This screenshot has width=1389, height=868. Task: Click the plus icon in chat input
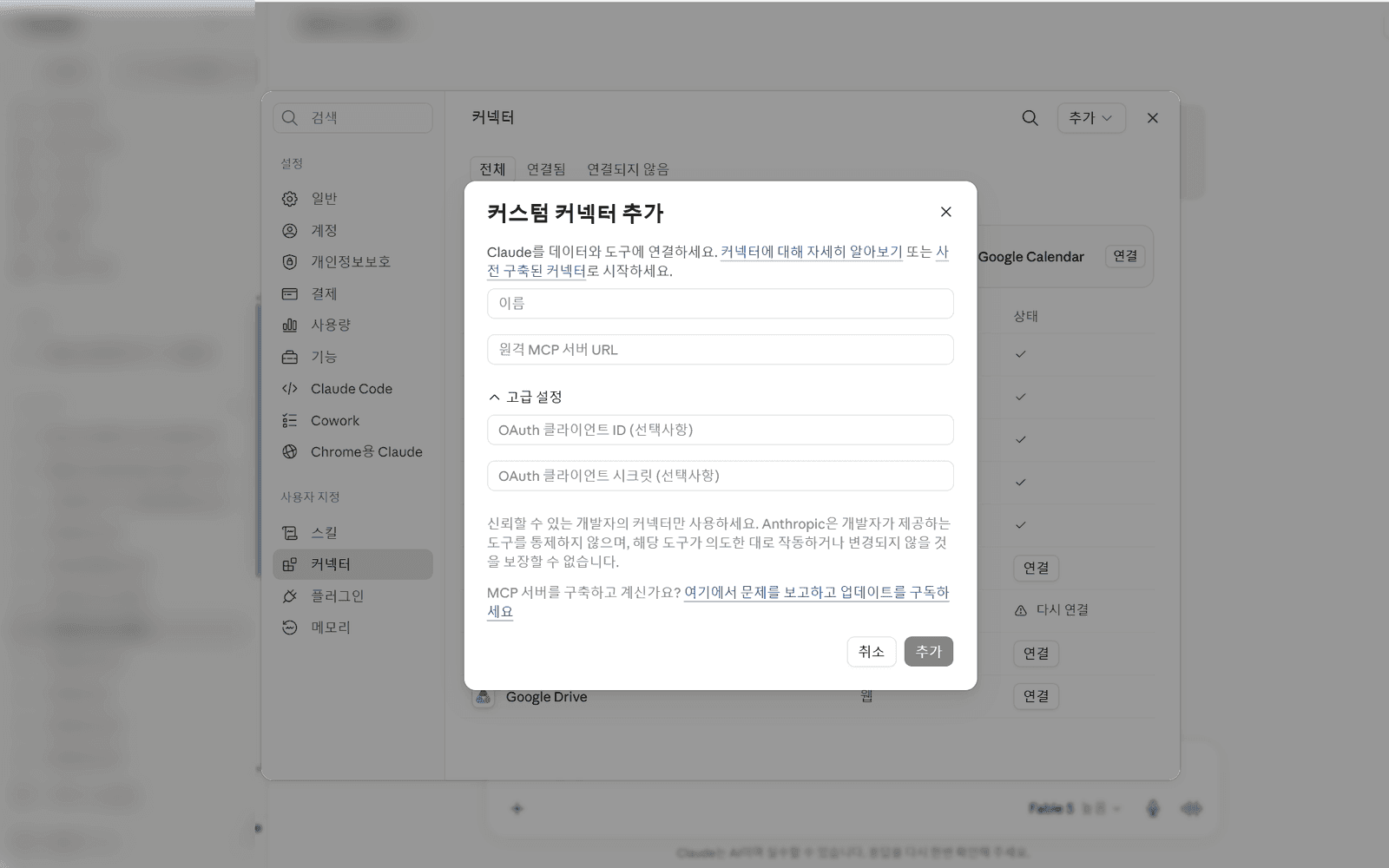[x=517, y=809]
